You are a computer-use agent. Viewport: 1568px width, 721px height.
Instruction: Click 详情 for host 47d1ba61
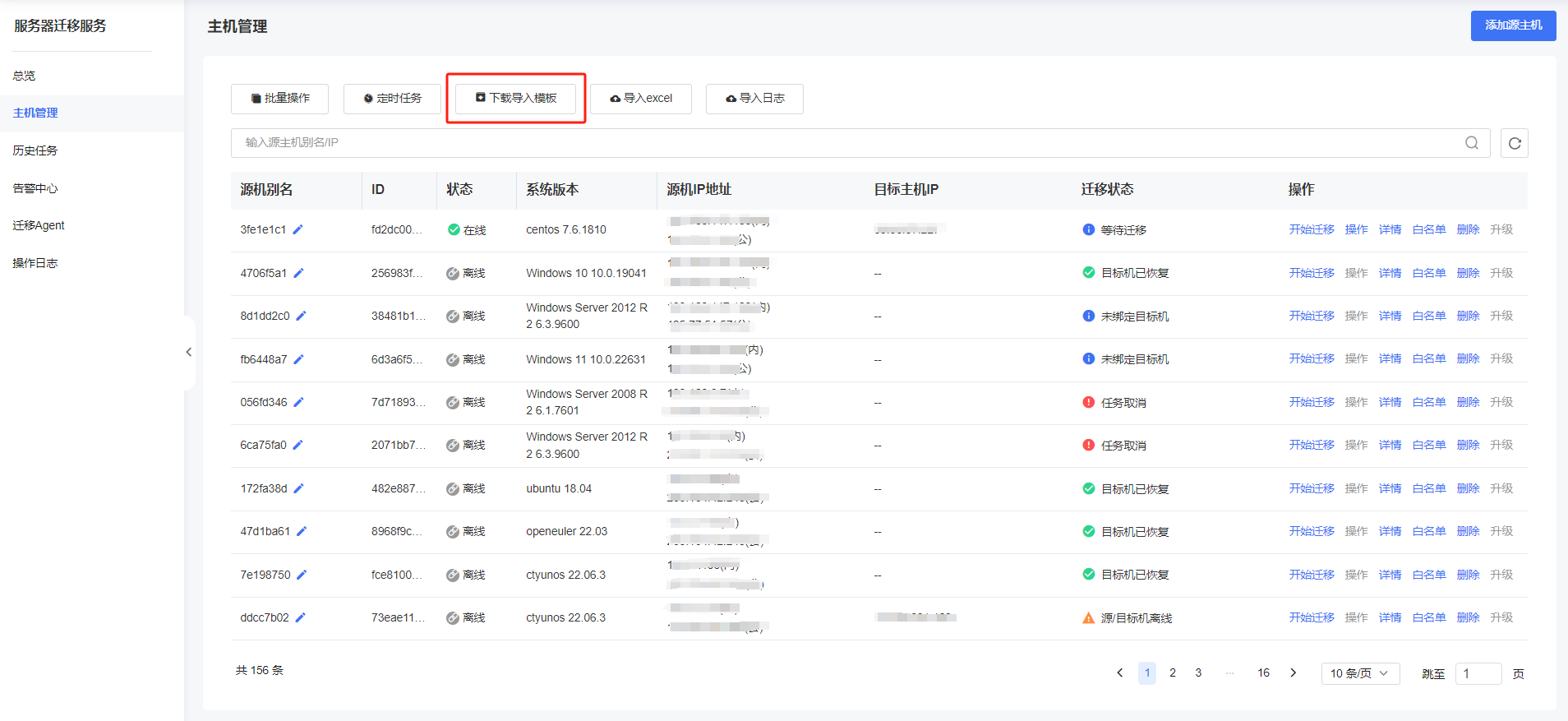tap(1390, 531)
